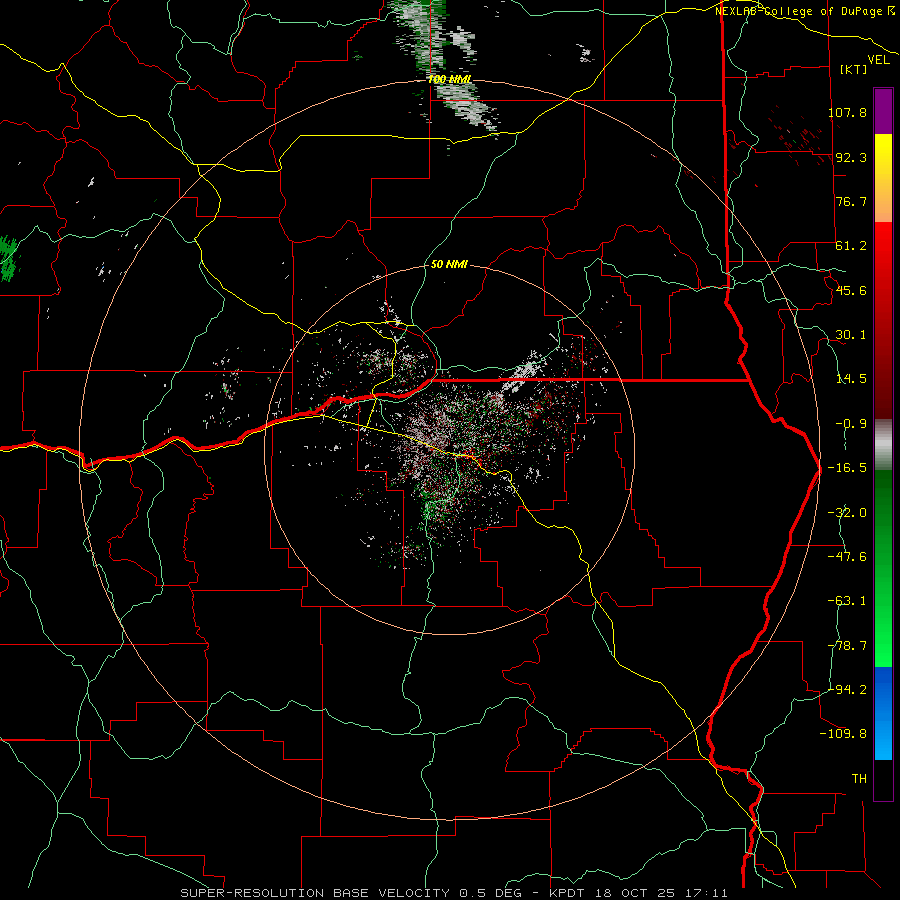
Task: Pick the purple segment of the color bar
Action: 883,111
